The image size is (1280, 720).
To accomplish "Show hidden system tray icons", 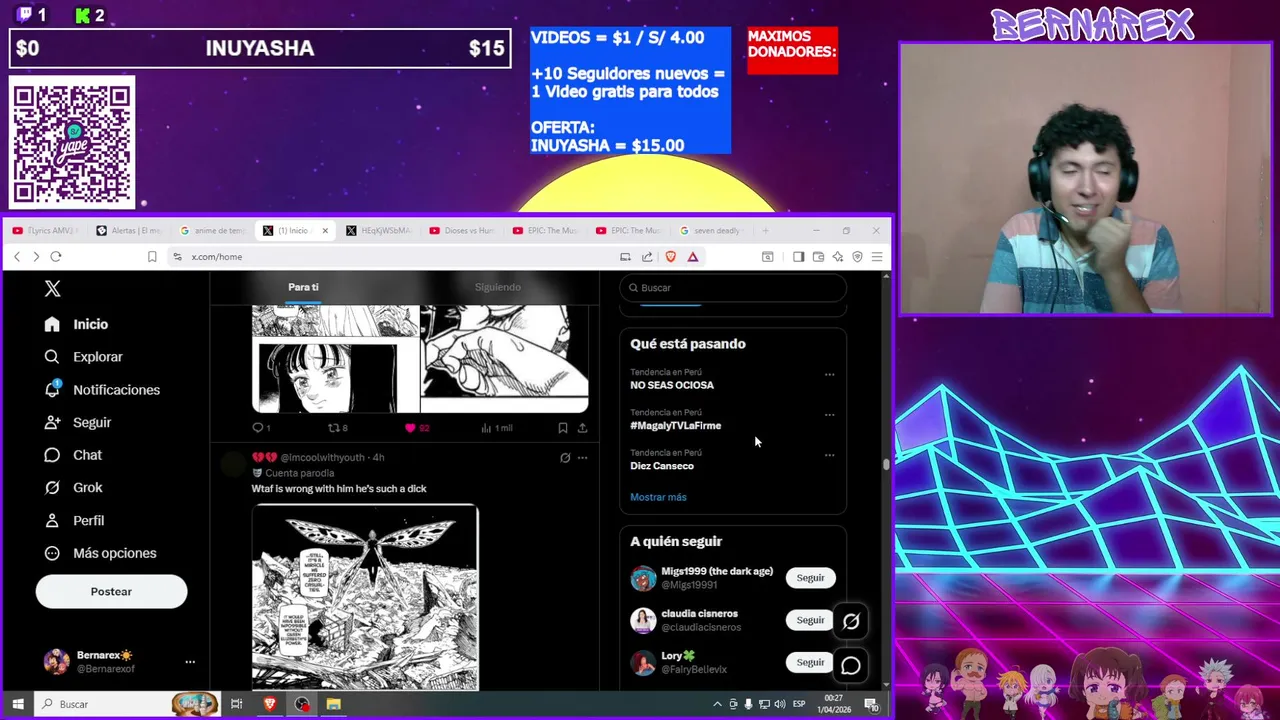I will click(x=717, y=704).
